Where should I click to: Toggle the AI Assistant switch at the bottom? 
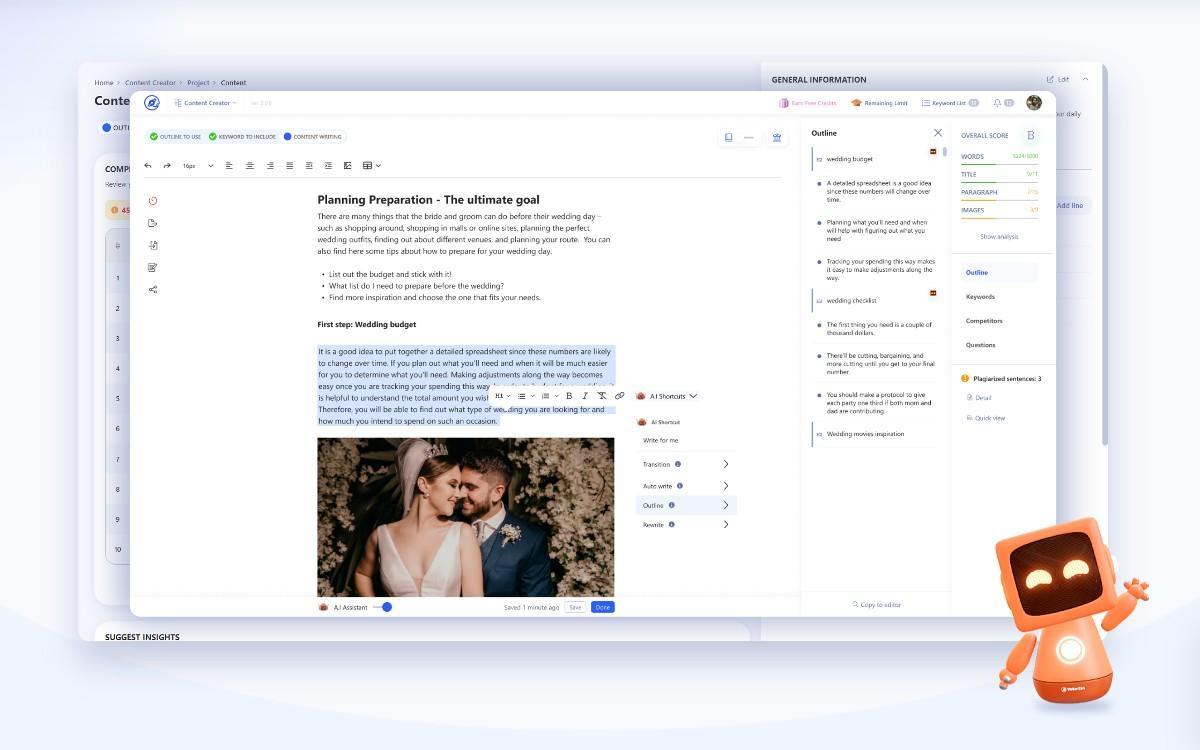(385, 606)
